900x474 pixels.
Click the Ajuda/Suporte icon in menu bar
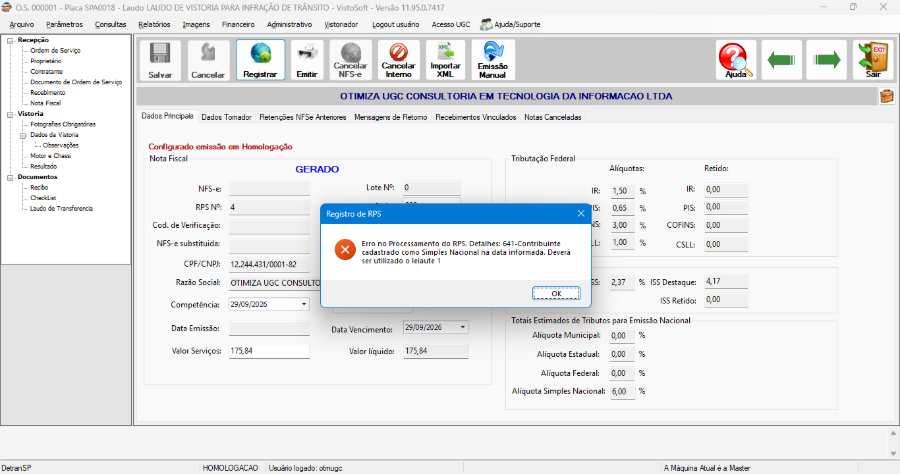pos(486,25)
